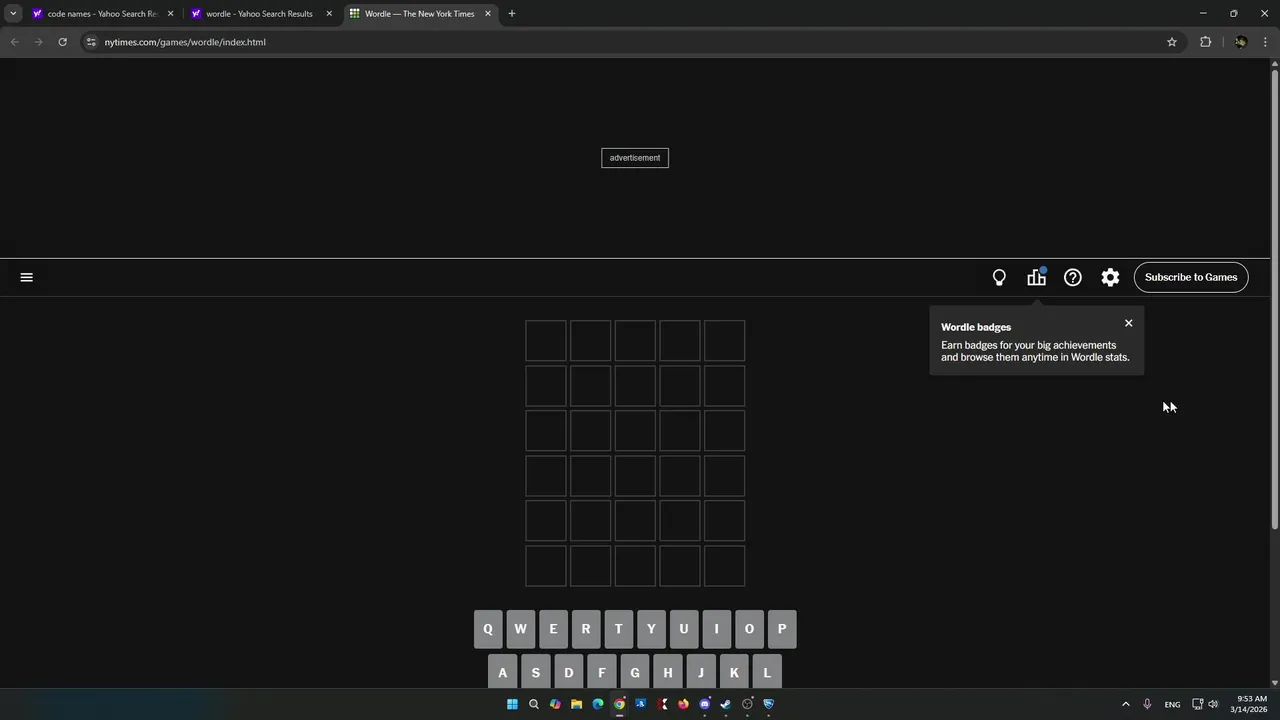Tap the U key on Wordle keyboard

pyautogui.click(x=684, y=629)
